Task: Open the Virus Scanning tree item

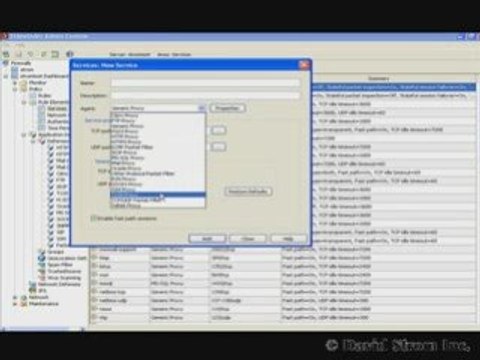Action: coord(64,278)
